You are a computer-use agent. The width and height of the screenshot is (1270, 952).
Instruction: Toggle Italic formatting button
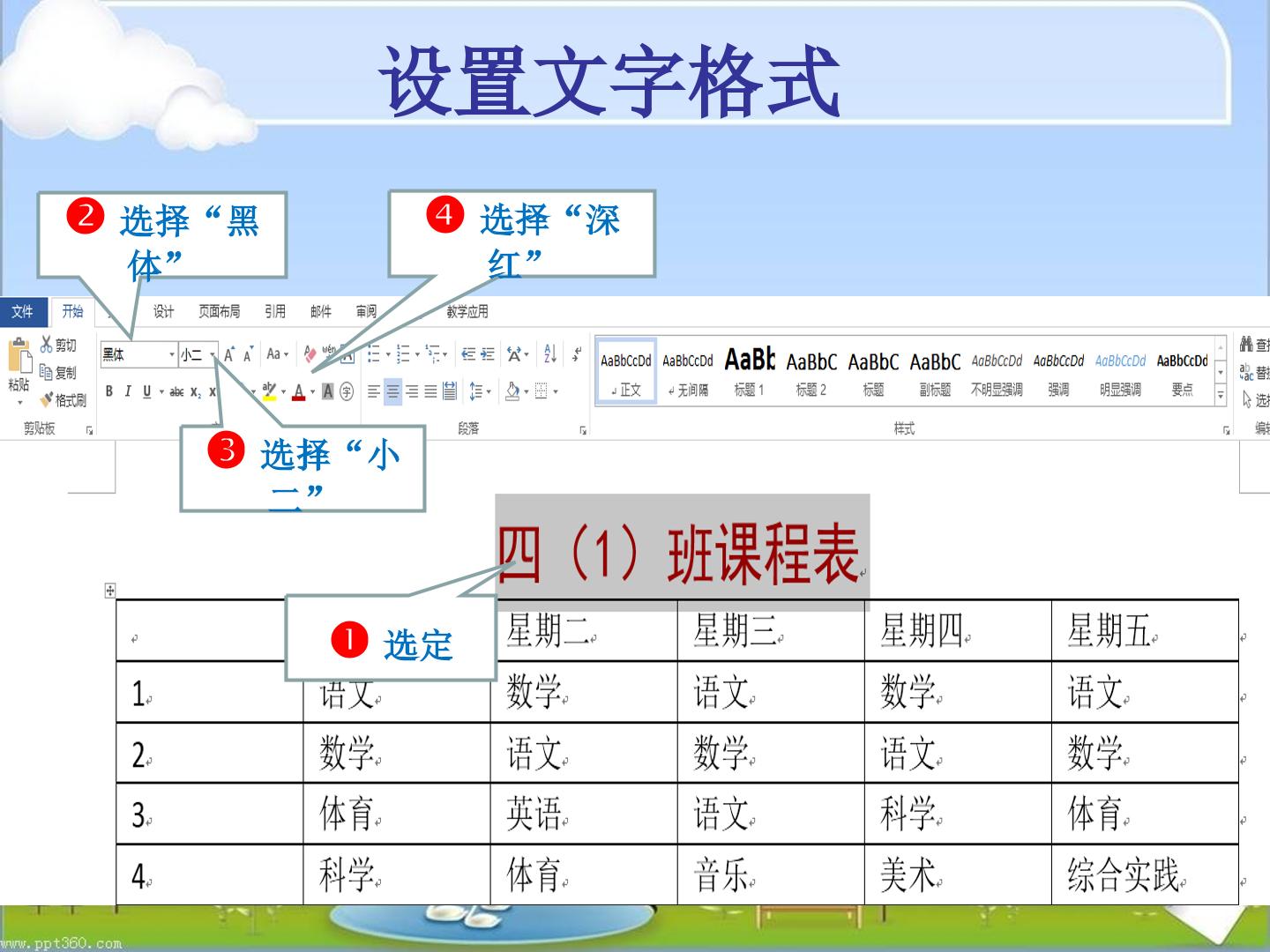128,391
